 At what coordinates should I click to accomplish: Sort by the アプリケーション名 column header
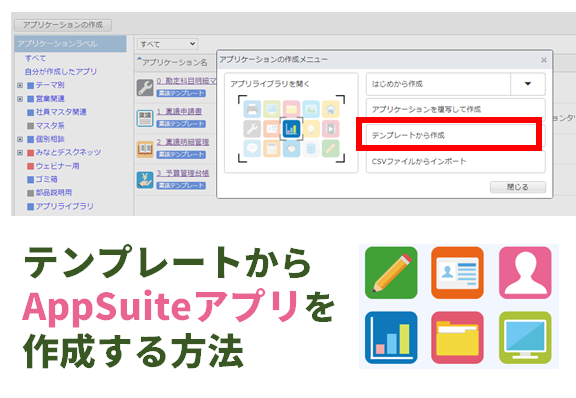tap(174, 62)
